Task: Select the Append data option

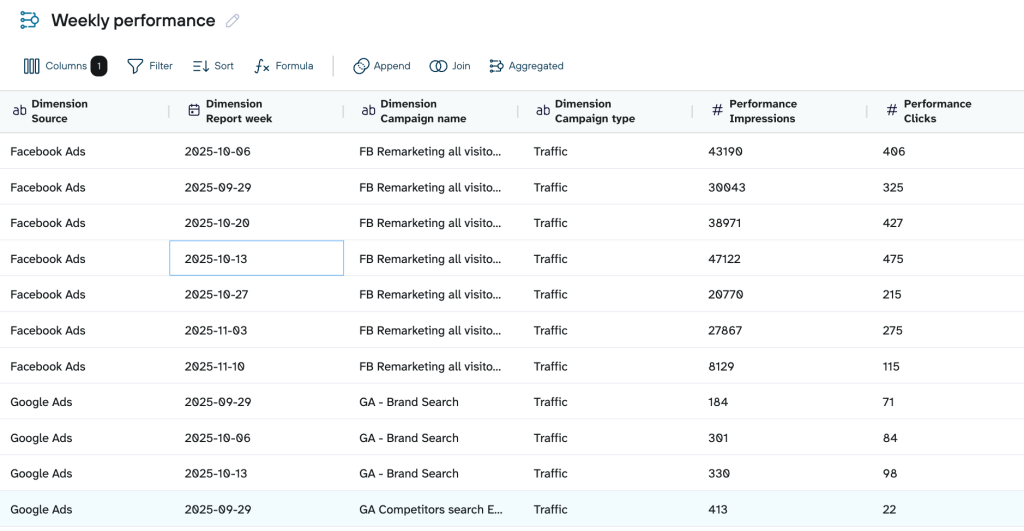Action: click(382, 66)
